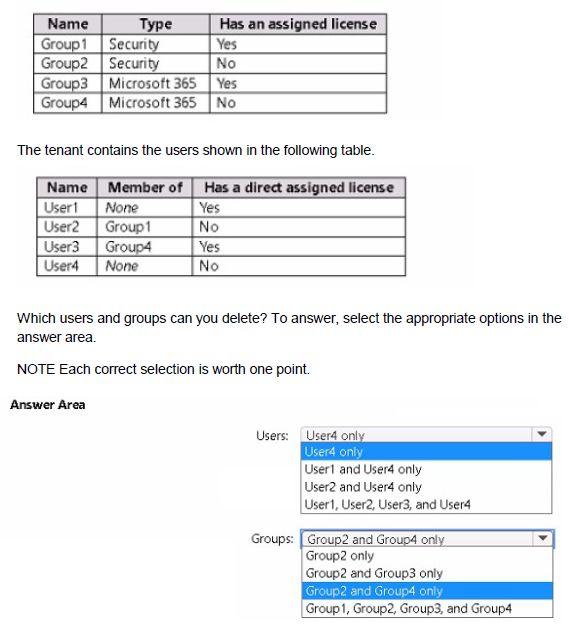Click 'Has an assigned license' column header

tap(298, 24)
